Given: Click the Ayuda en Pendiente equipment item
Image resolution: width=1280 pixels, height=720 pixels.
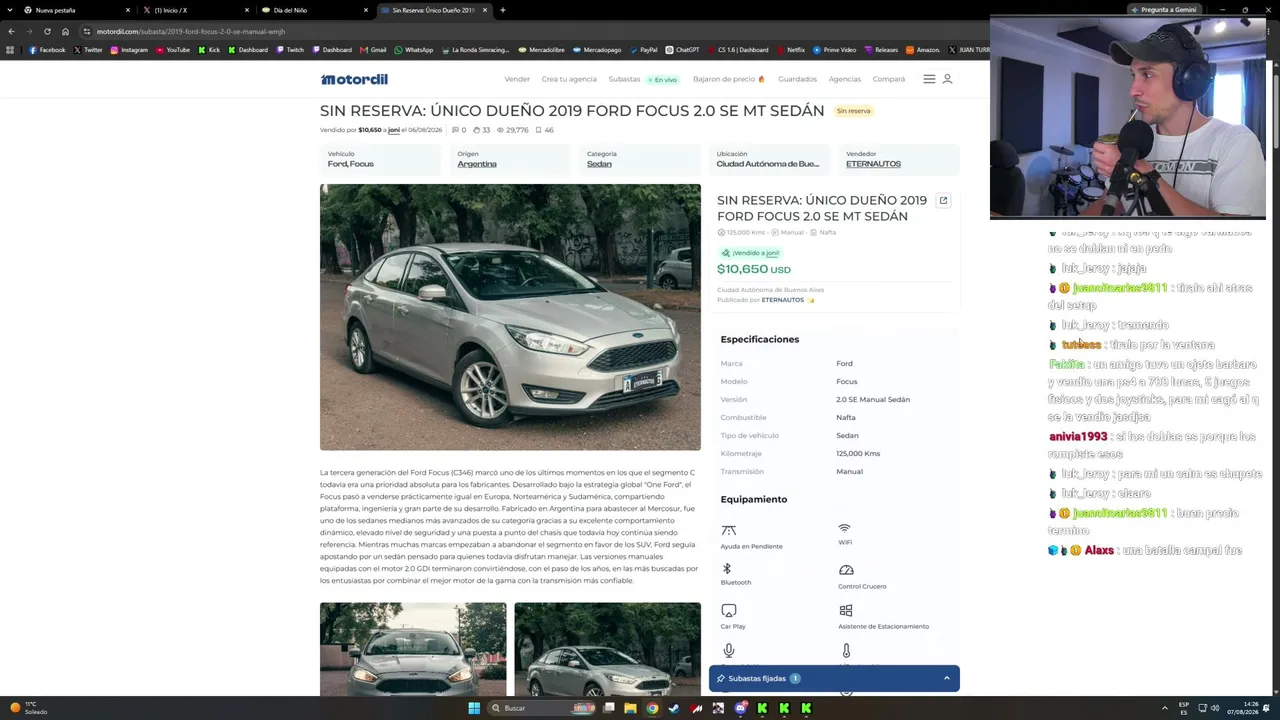Looking at the screenshot, I should 752,537.
